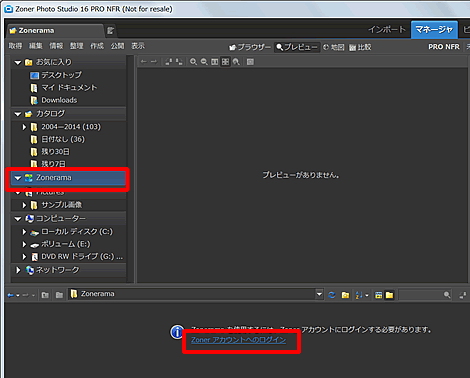Click the gray folder icon beside path box

coord(59,295)
